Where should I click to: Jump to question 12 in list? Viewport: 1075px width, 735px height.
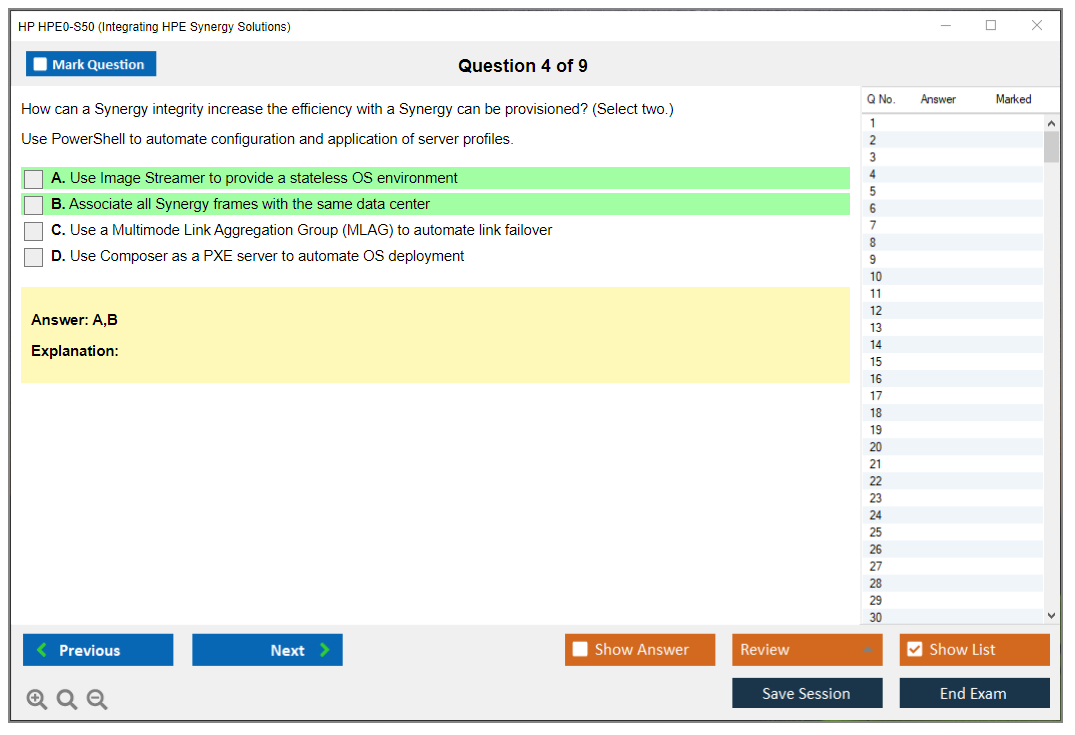(x=876, y=311)
